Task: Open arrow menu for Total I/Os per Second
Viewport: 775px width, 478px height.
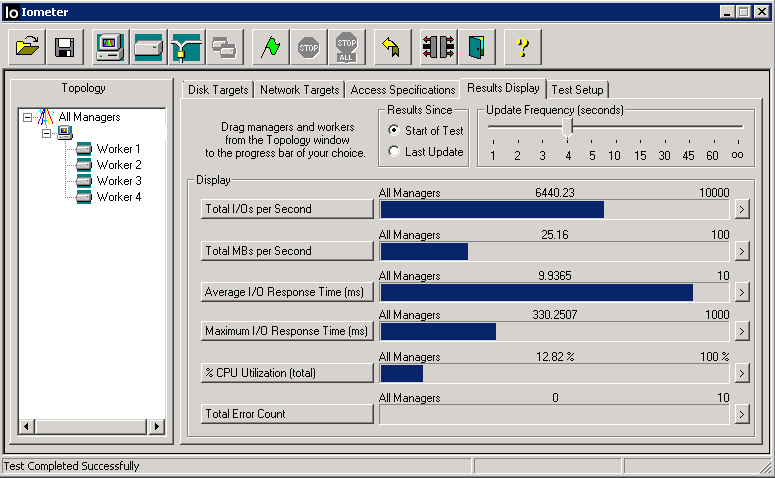Action: click(x=741, y=210)
